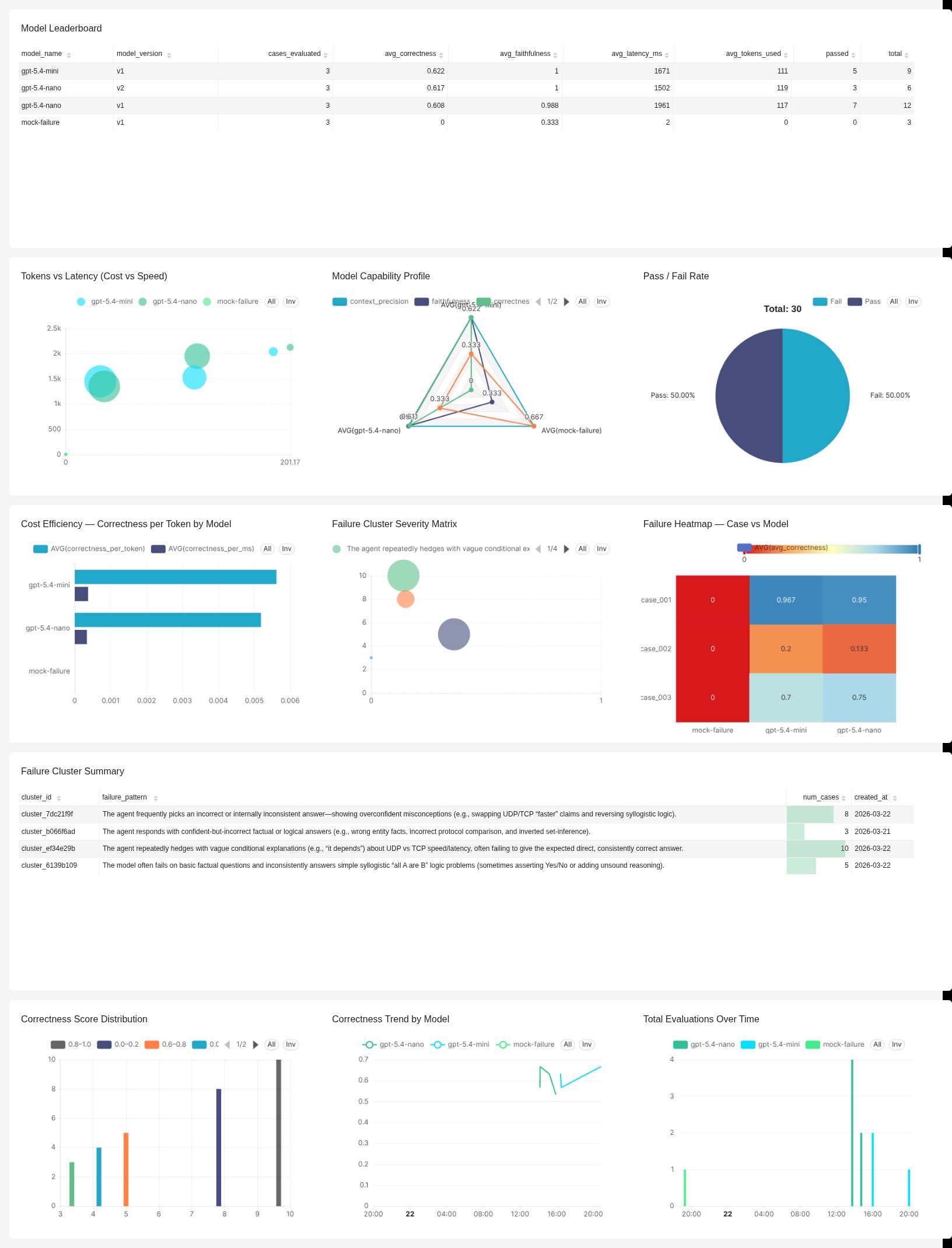Toggle faithfulness series in Model Capability Profile

(x=449, y=302)
